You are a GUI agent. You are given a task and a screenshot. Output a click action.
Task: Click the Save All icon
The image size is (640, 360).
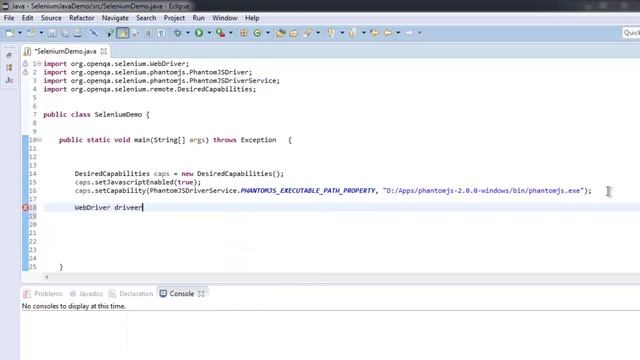tap(64, 33)
